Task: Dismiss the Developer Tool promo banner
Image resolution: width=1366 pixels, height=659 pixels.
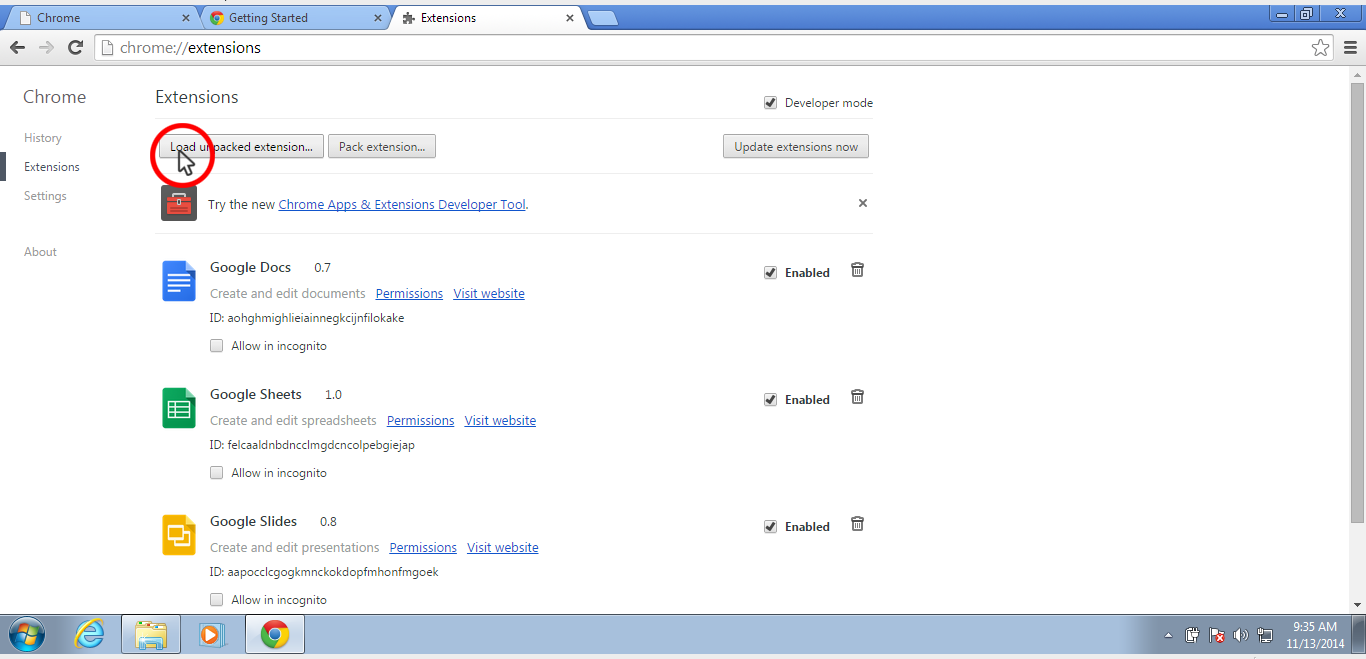Action: point(863,203)
